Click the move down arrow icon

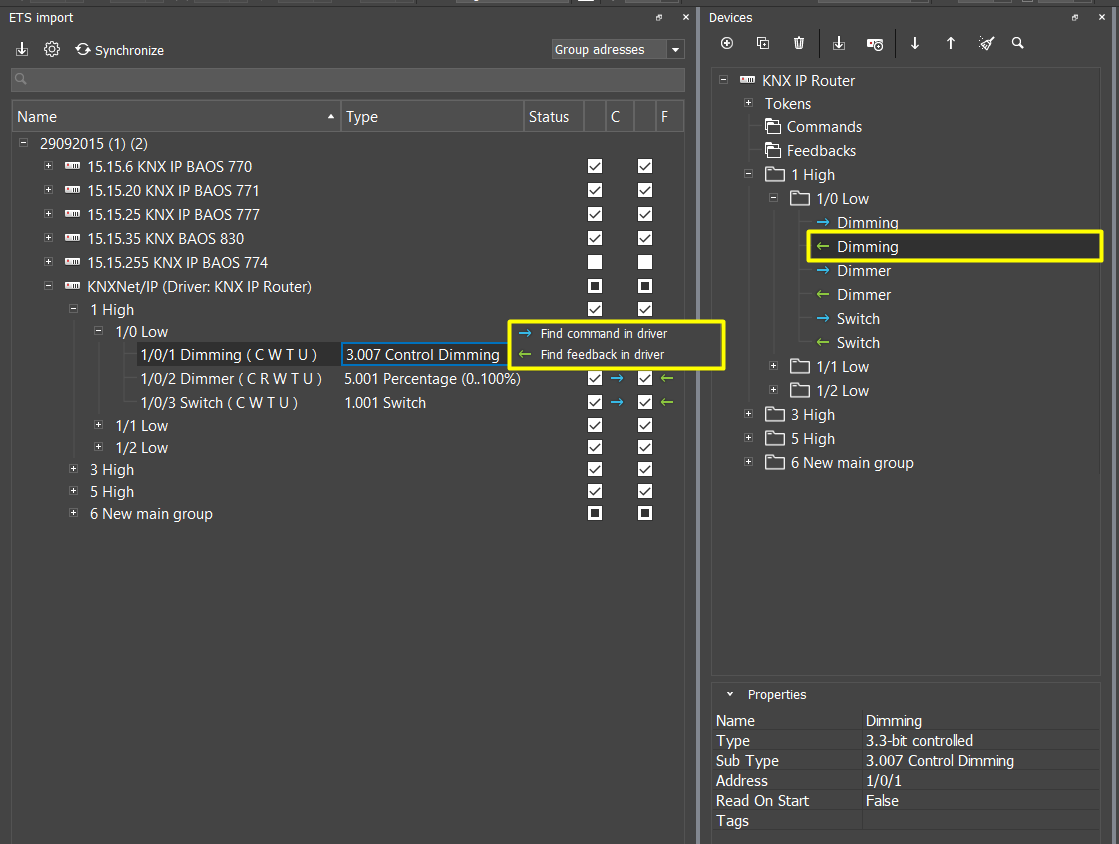coord(915,43)
